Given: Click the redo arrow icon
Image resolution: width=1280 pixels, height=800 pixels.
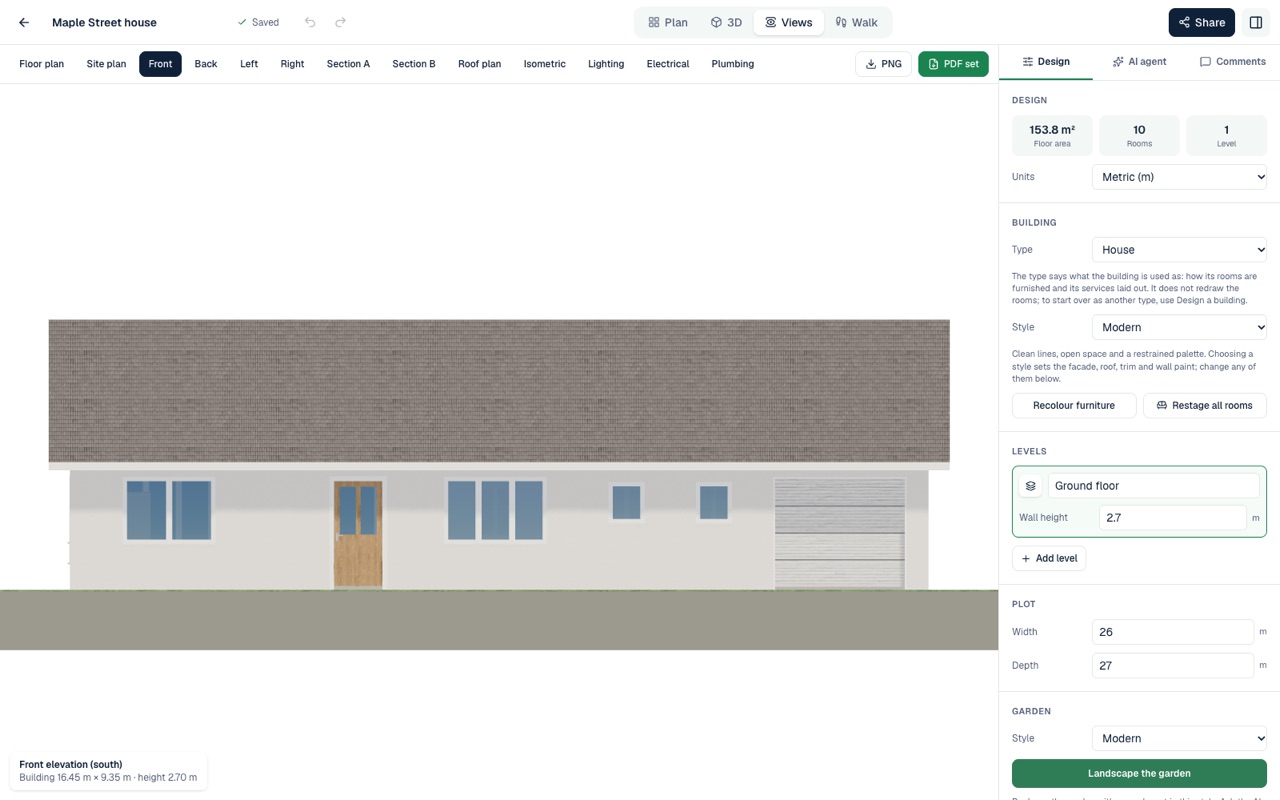Looking at the screenshot, I should point(340,22).
